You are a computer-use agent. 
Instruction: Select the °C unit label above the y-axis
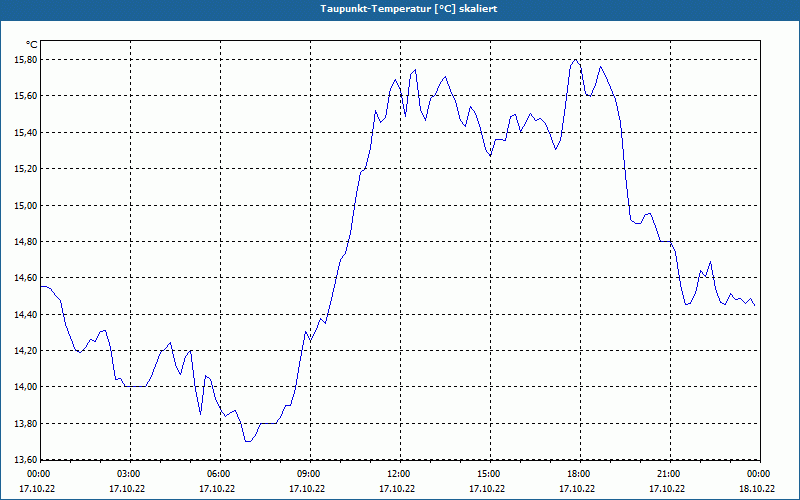tap(32, 45)
